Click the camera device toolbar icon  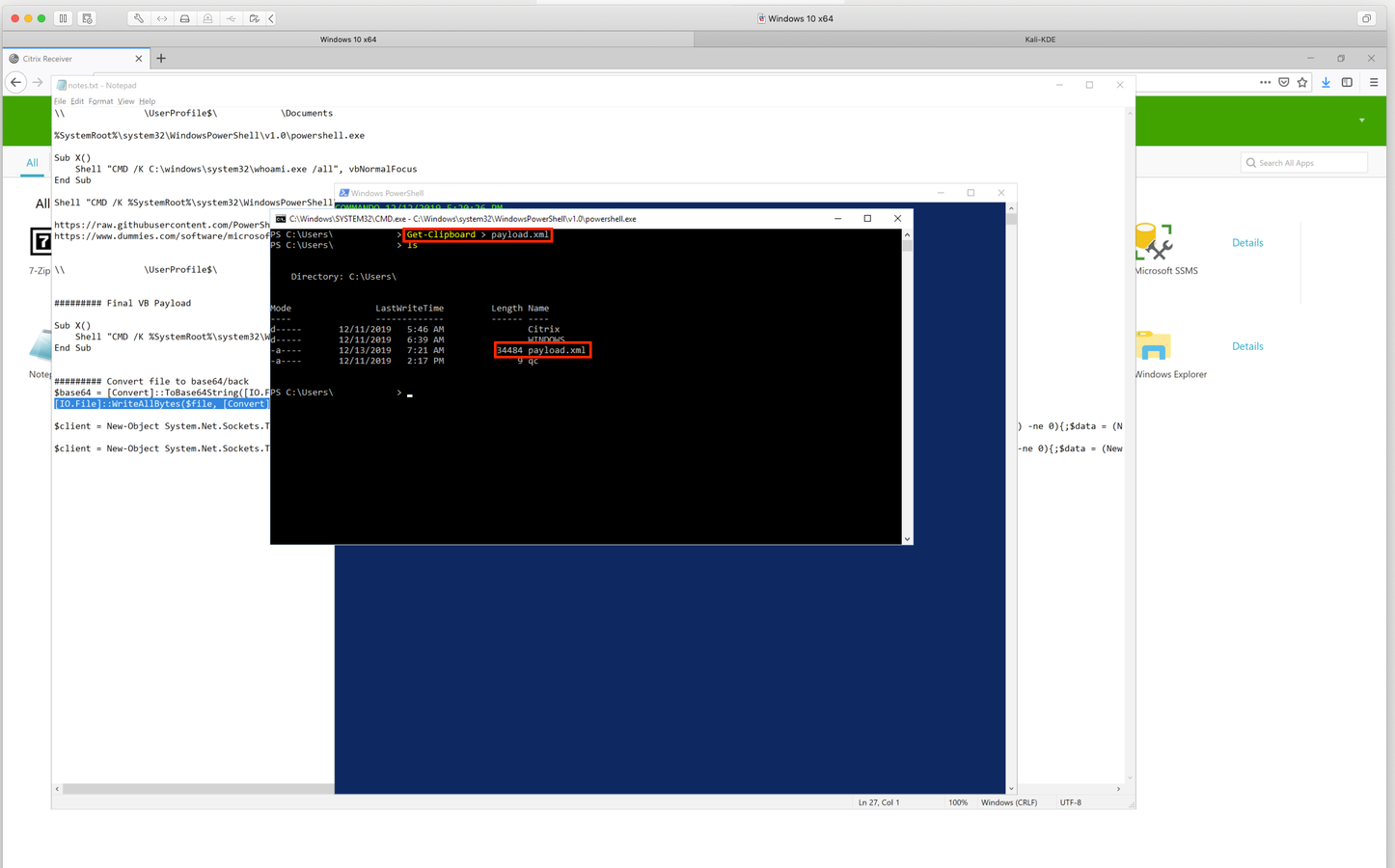[207, 18]
